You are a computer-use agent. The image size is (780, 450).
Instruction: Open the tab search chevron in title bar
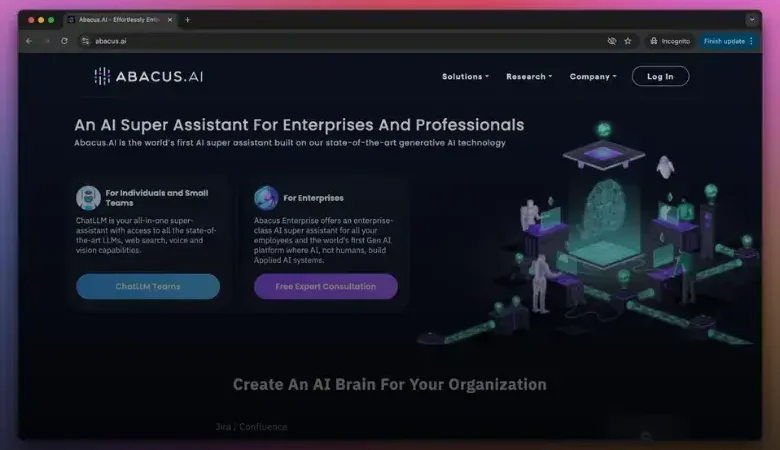pyautogui.click(x=751, y=20)
